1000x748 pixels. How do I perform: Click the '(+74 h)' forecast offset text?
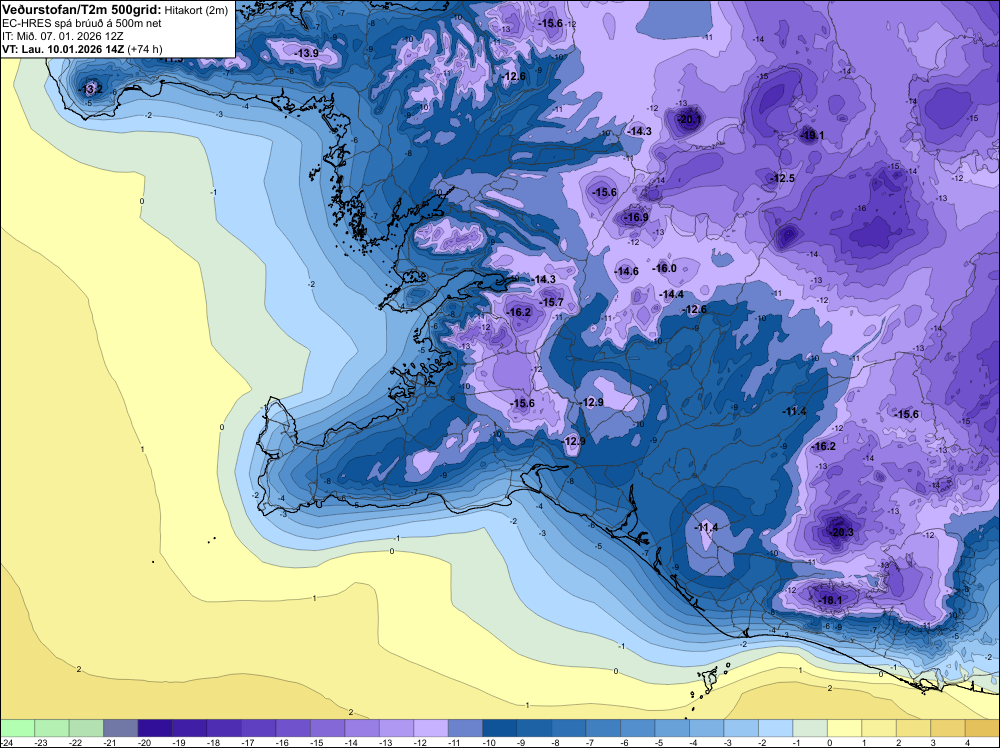click(145, 49)
